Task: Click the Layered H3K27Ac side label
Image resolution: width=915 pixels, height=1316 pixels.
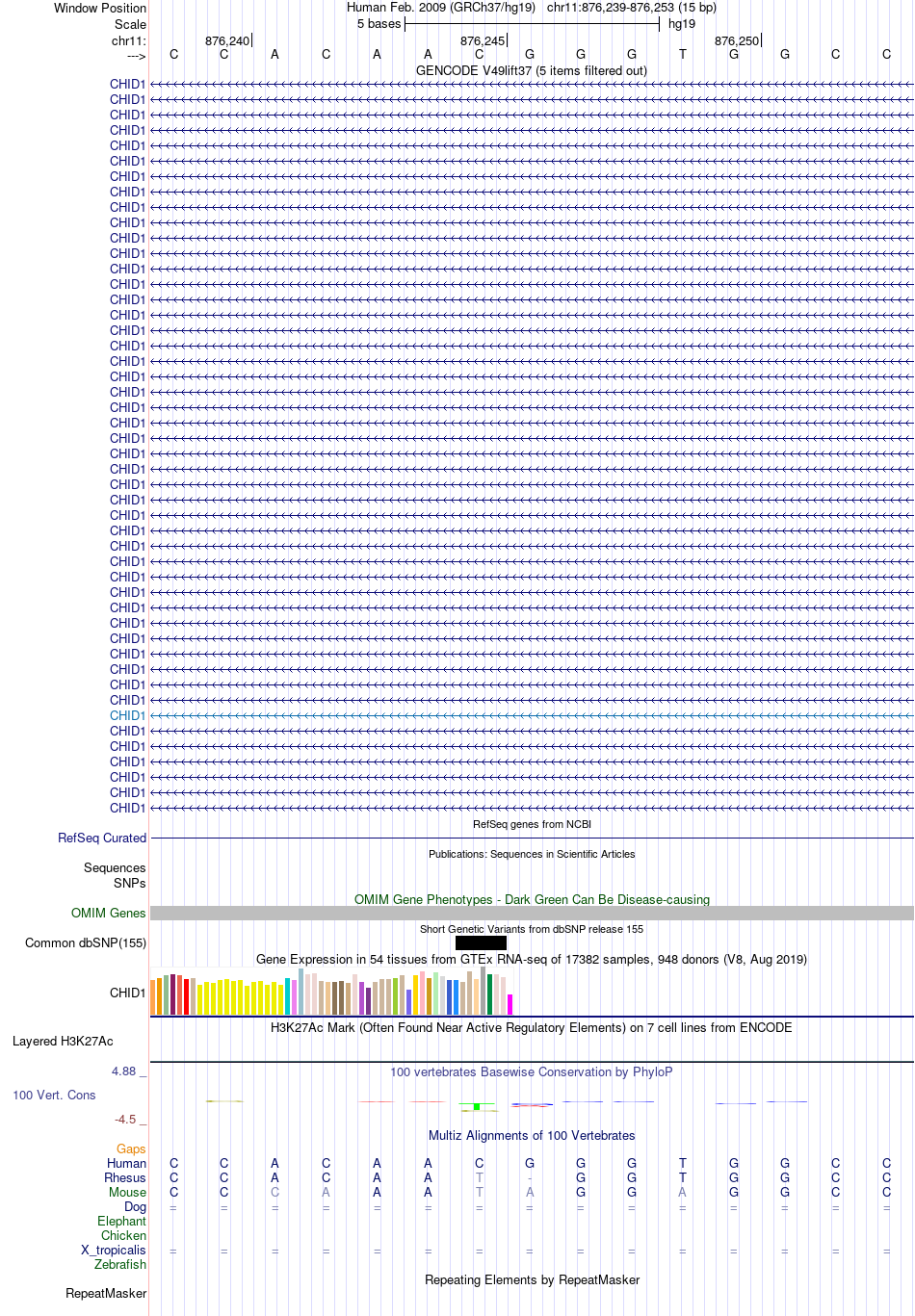Action: point(63,1041)
